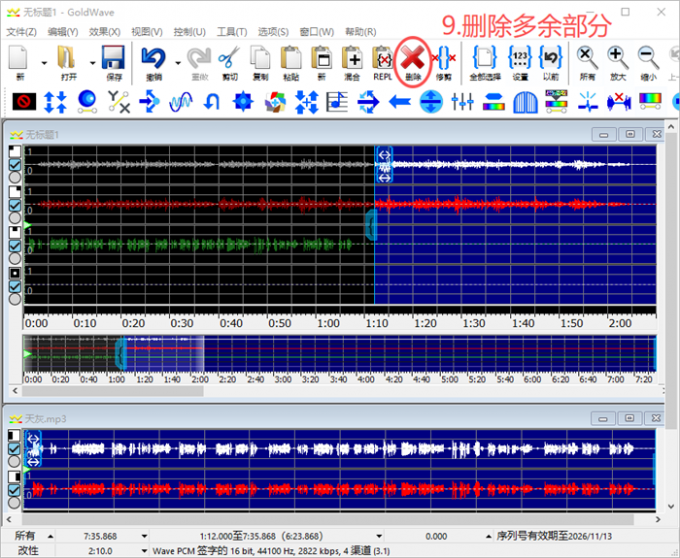The image size is (680, 558).
Task: Click the musical note pitch effect icon
Action: tap(337, 102)
